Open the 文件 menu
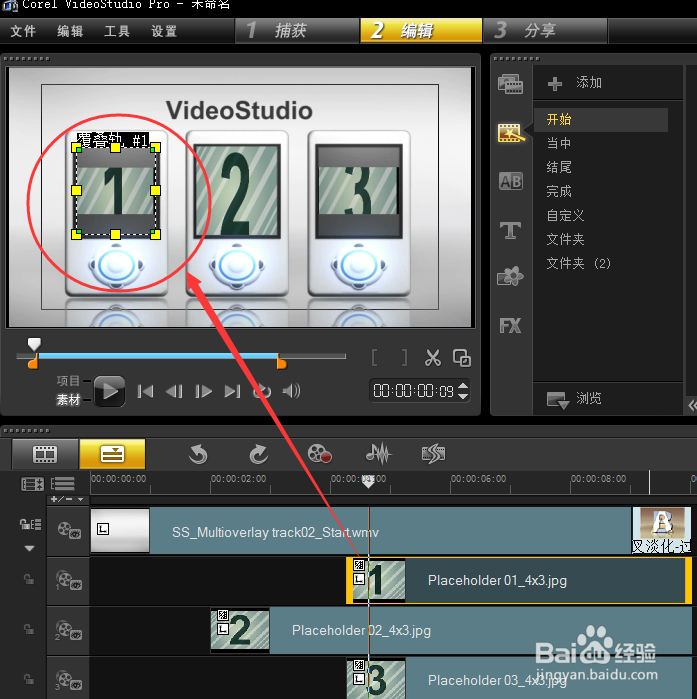Screen dimensions: 697x699 23,31
